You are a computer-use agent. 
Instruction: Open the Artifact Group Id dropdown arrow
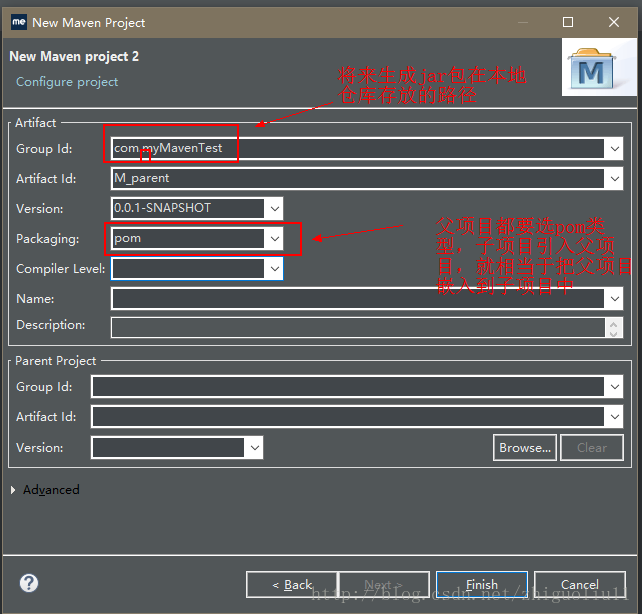point(614,149)
